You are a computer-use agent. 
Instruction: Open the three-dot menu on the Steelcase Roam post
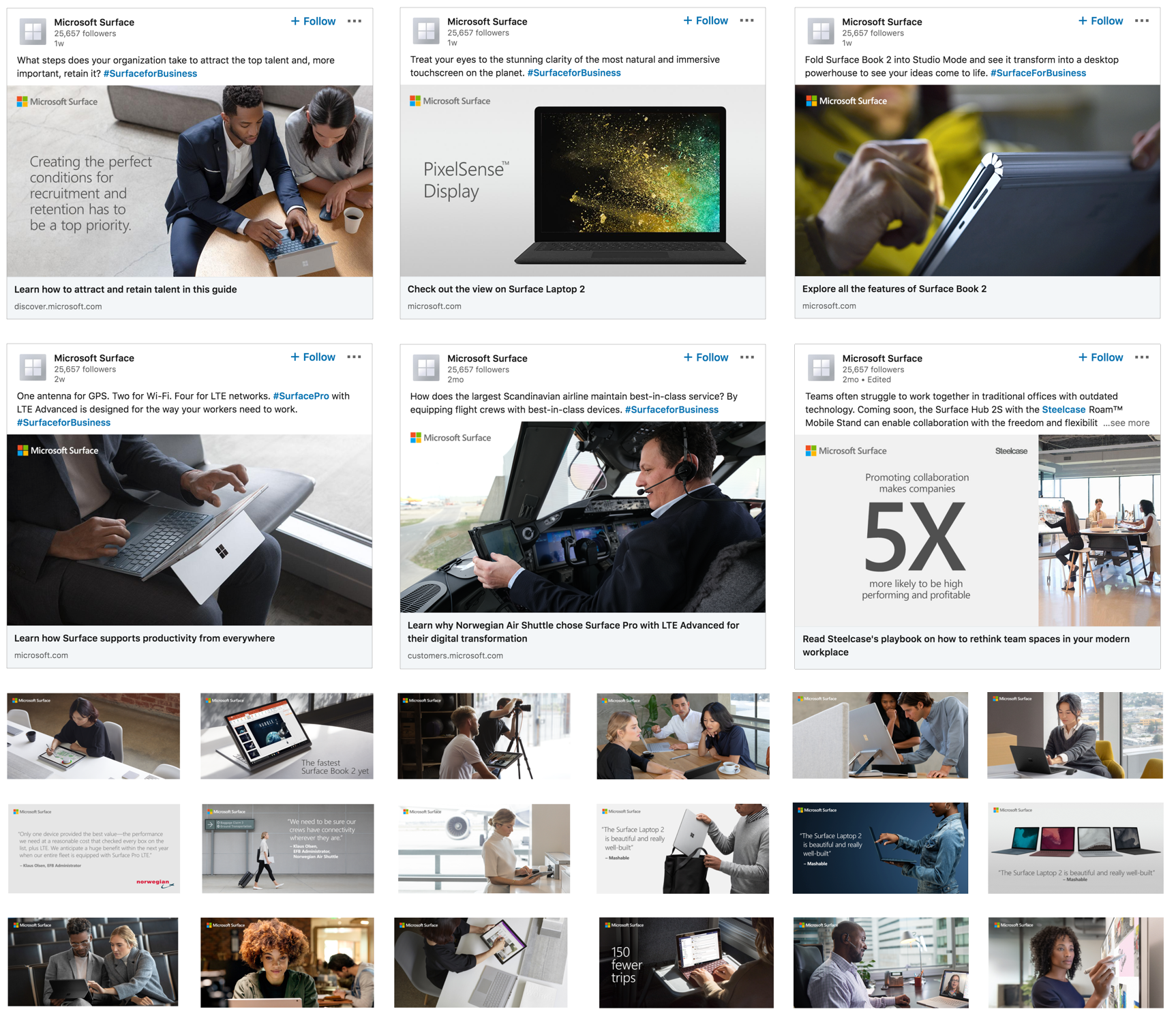click(x=1142, y=357)
